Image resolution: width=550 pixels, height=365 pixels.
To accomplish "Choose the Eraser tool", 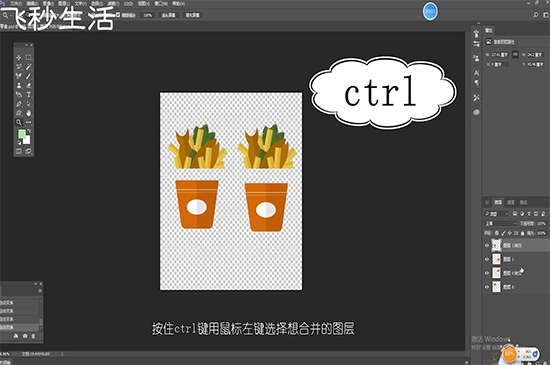I will [x=29, y=85].
